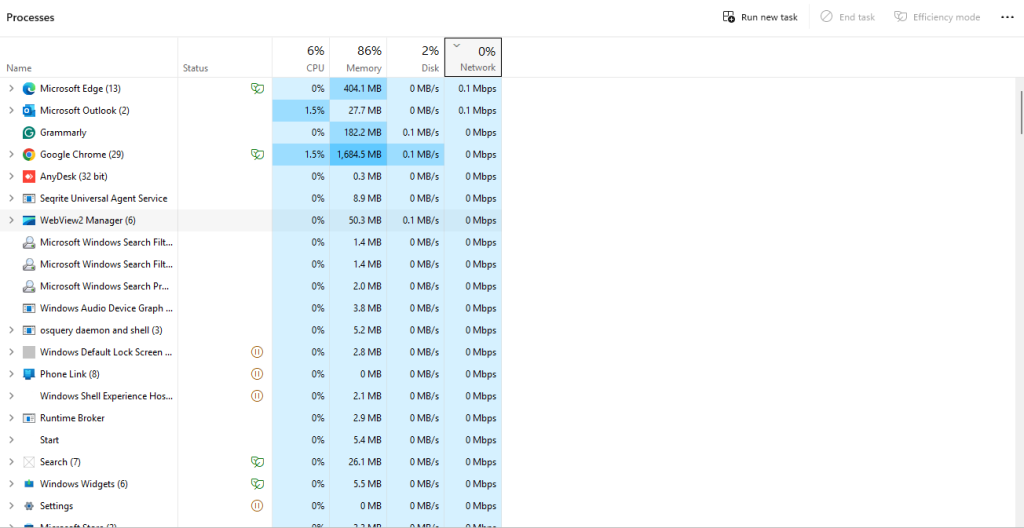Click the Runtime Broker process icon
Viewport: 1024px width, 528px height.
(29, 418)
